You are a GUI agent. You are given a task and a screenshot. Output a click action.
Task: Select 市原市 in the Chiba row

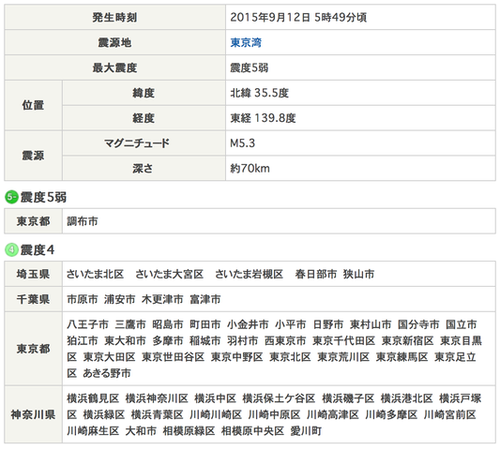click(x=82, y=299)
